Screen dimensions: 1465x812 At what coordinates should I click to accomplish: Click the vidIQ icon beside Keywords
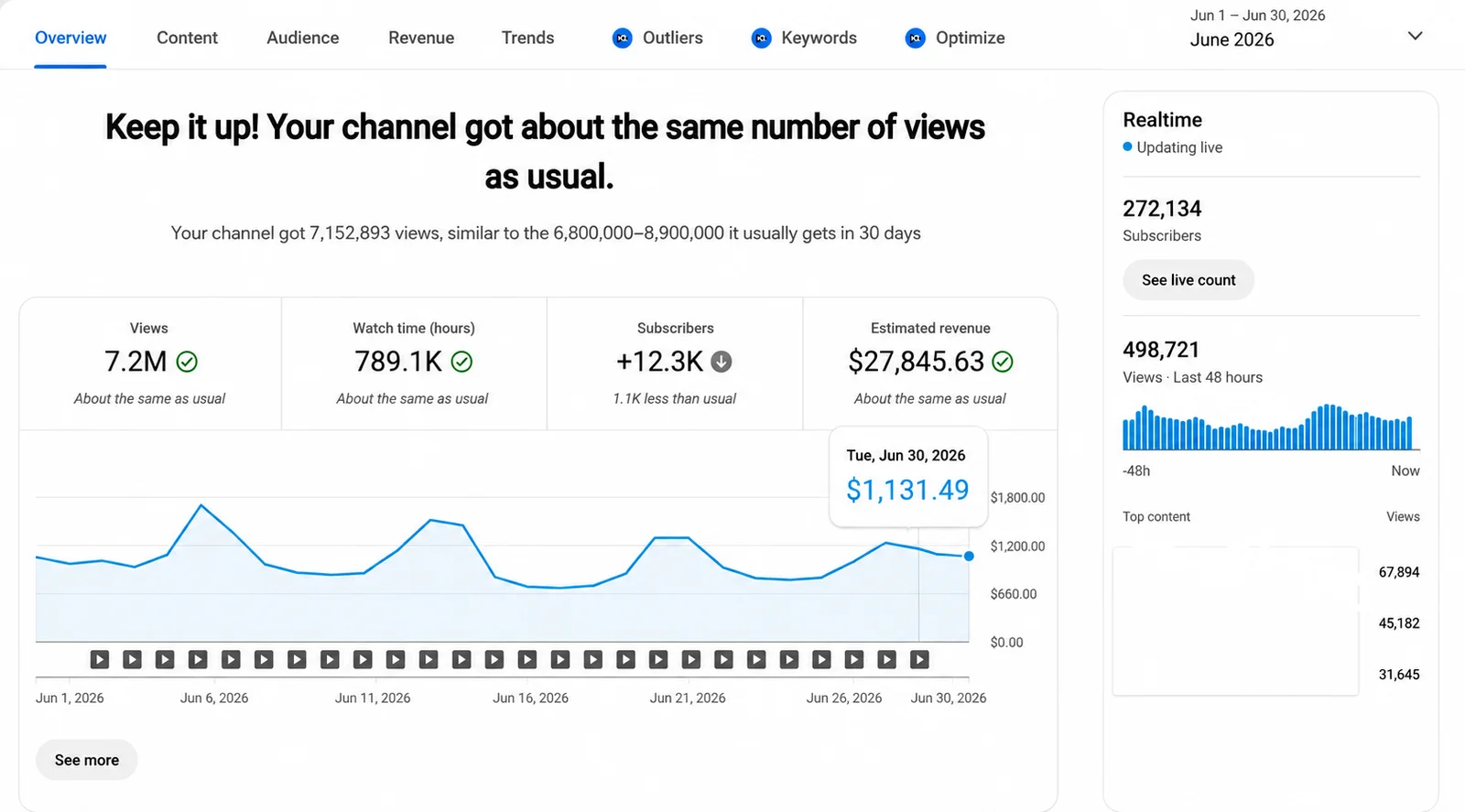(761, 38)
